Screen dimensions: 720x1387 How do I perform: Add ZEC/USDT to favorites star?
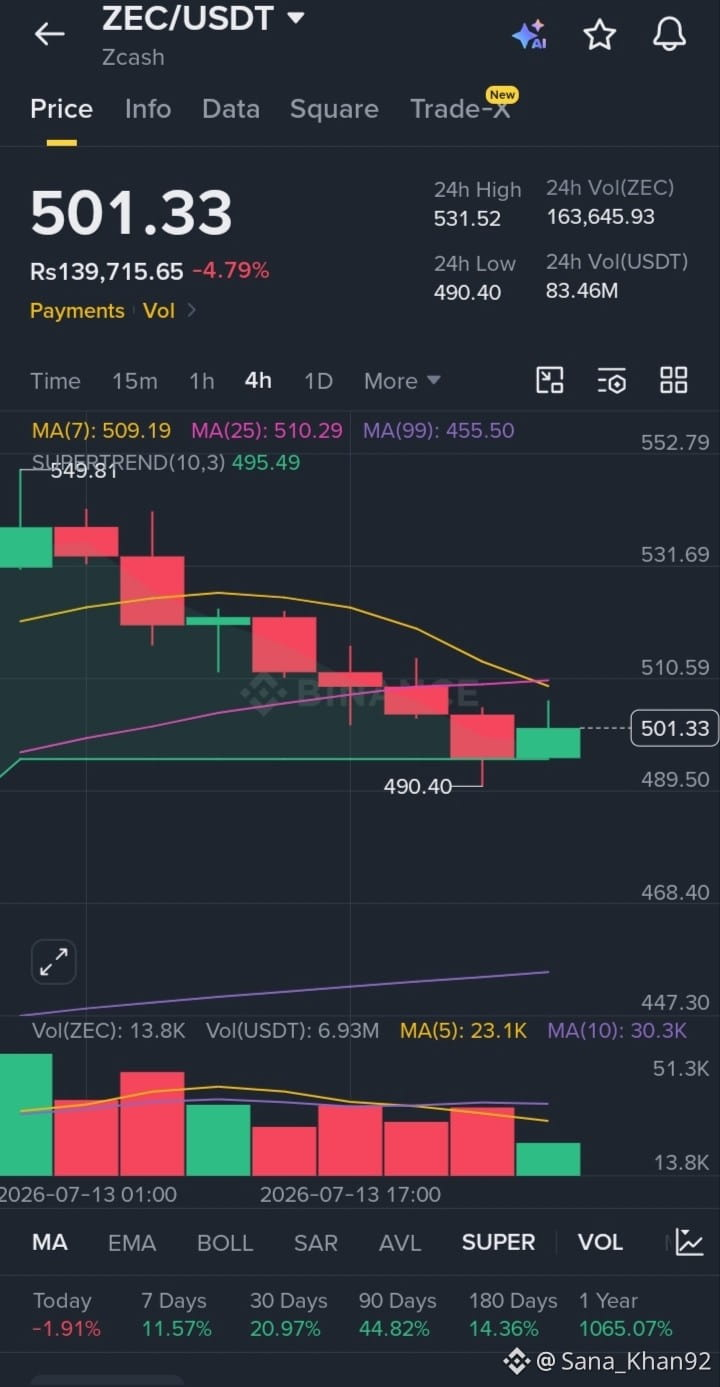[x=599, y=35]
